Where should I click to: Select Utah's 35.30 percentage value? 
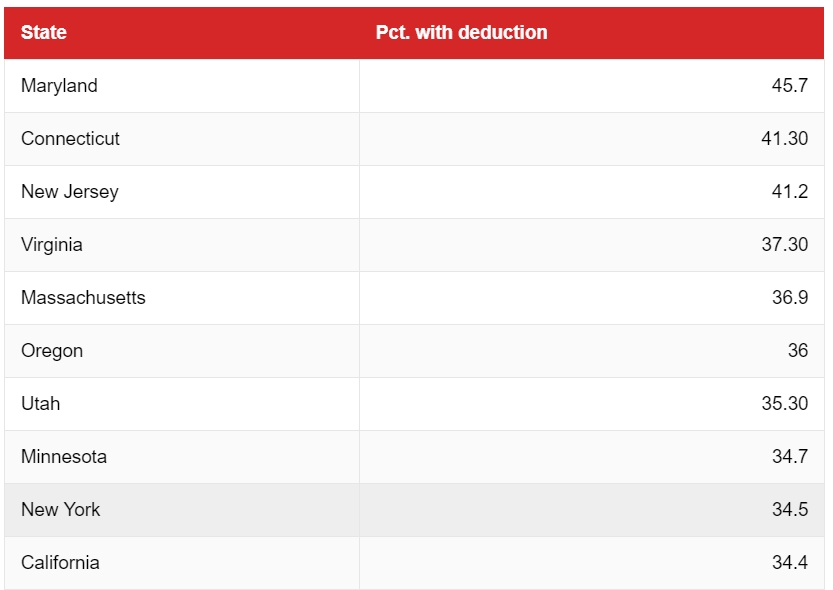click(x=784, y=404)
